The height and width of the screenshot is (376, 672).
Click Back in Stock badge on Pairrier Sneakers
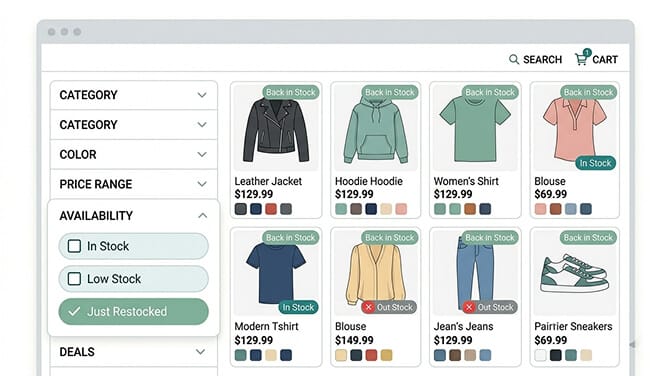[x=588, y=238]
